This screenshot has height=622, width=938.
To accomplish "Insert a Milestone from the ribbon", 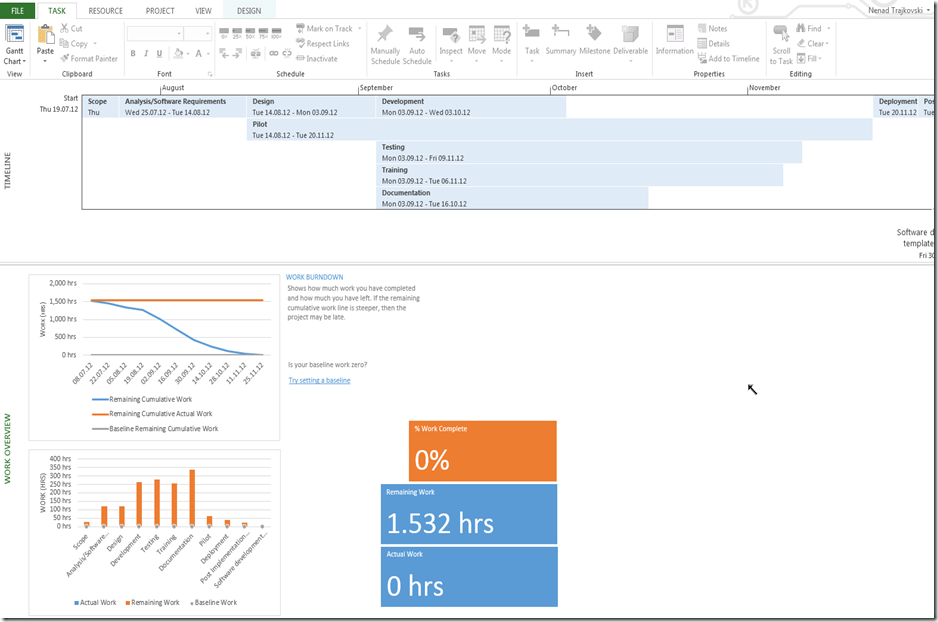I will [x=594, y=36].
